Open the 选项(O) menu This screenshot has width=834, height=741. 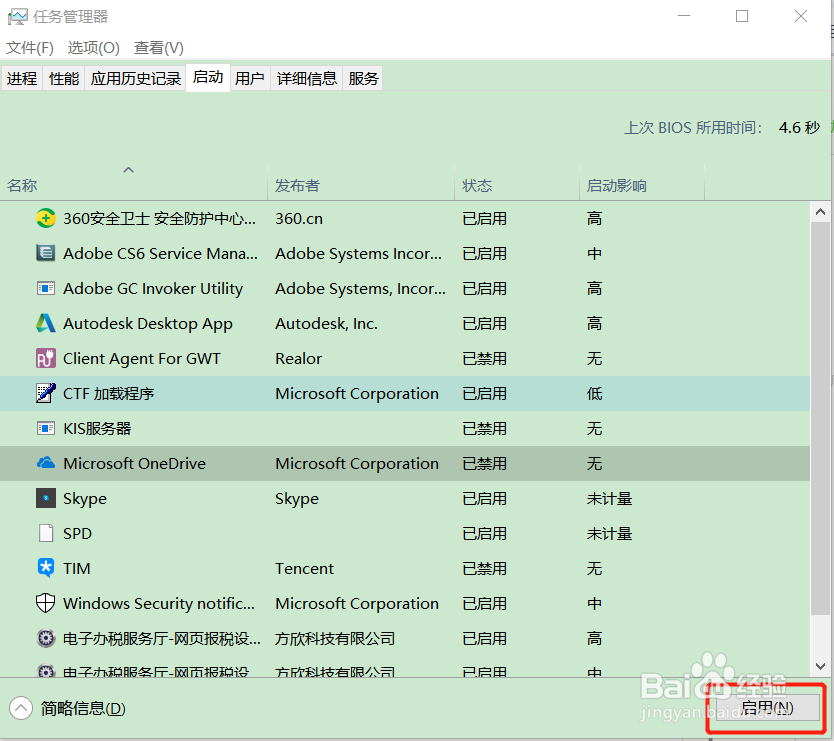click(94, 48)
